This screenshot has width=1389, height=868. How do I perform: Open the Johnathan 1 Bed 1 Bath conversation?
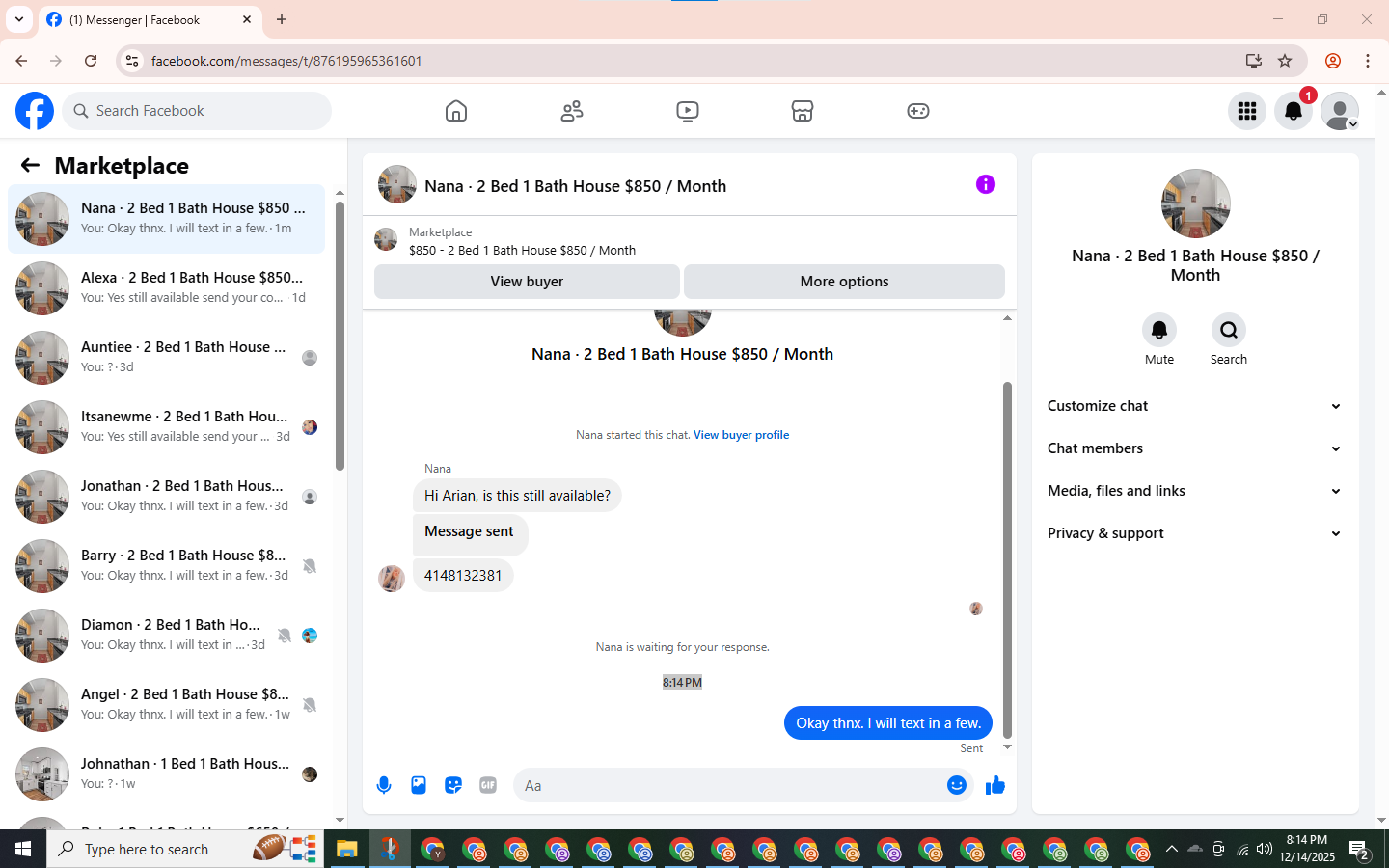pyautogui.click(x=166, y=774)
